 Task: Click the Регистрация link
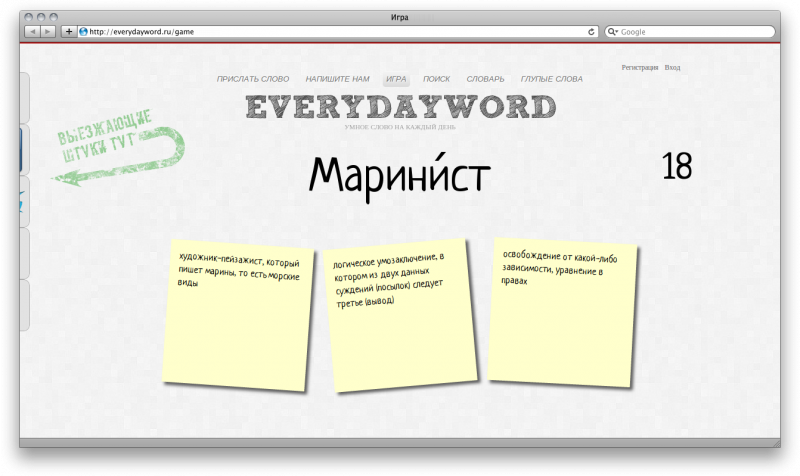tap(639, 67)
